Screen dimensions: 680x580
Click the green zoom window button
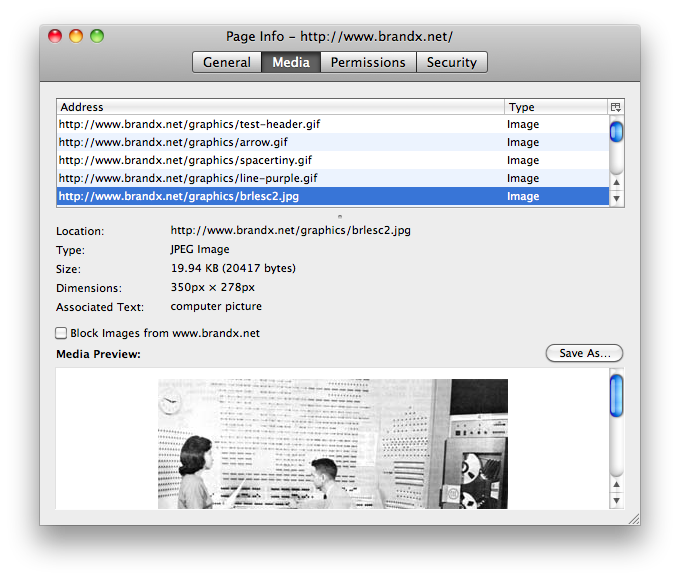click(x=97, y=36)
